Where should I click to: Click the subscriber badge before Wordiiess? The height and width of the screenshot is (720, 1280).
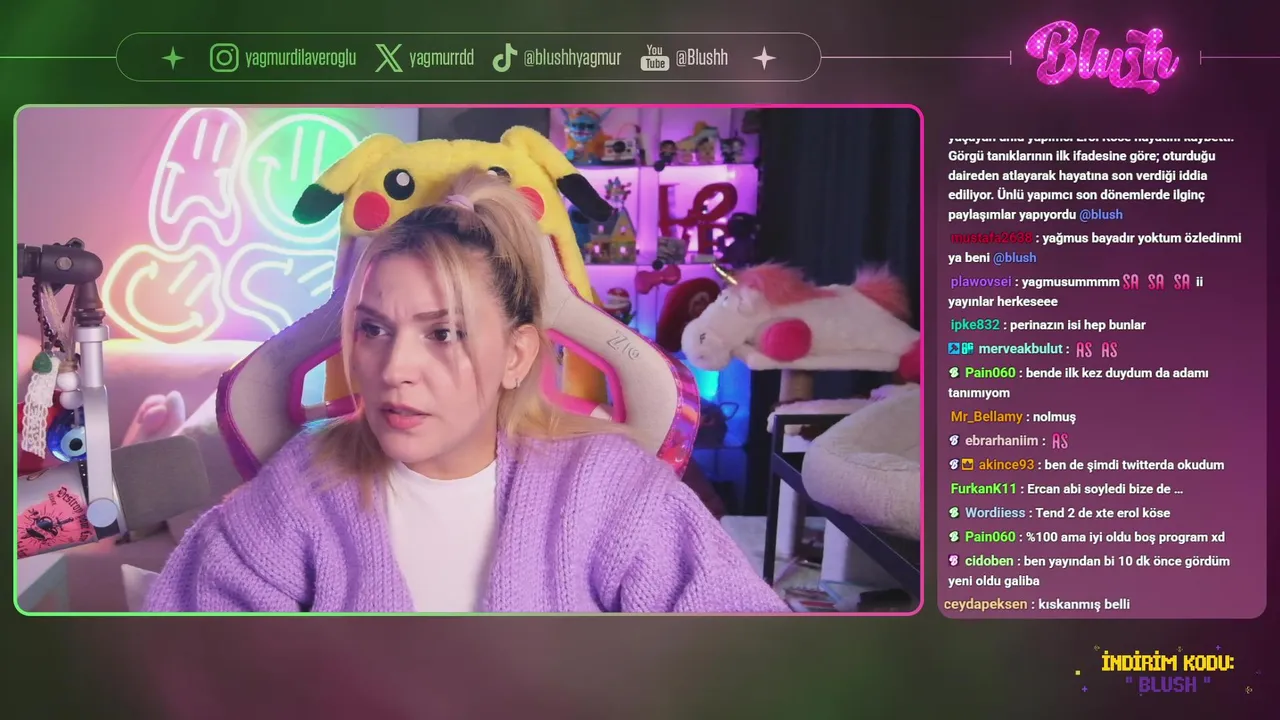(x=954, y=513)
